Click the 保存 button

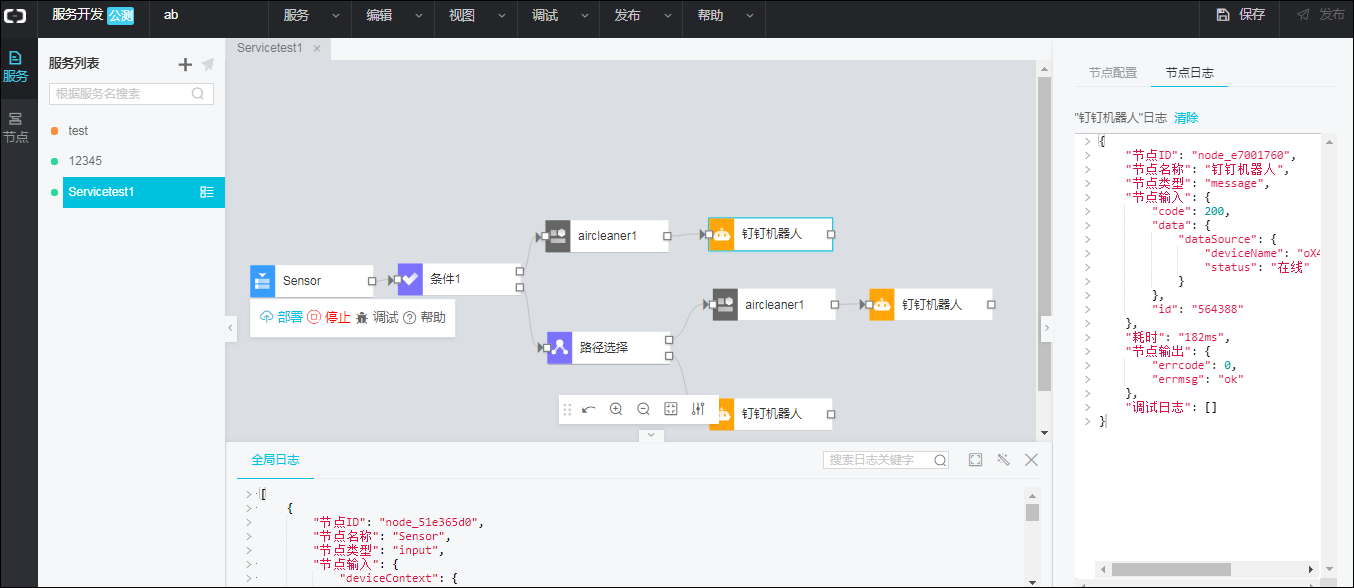(1241, 15)
